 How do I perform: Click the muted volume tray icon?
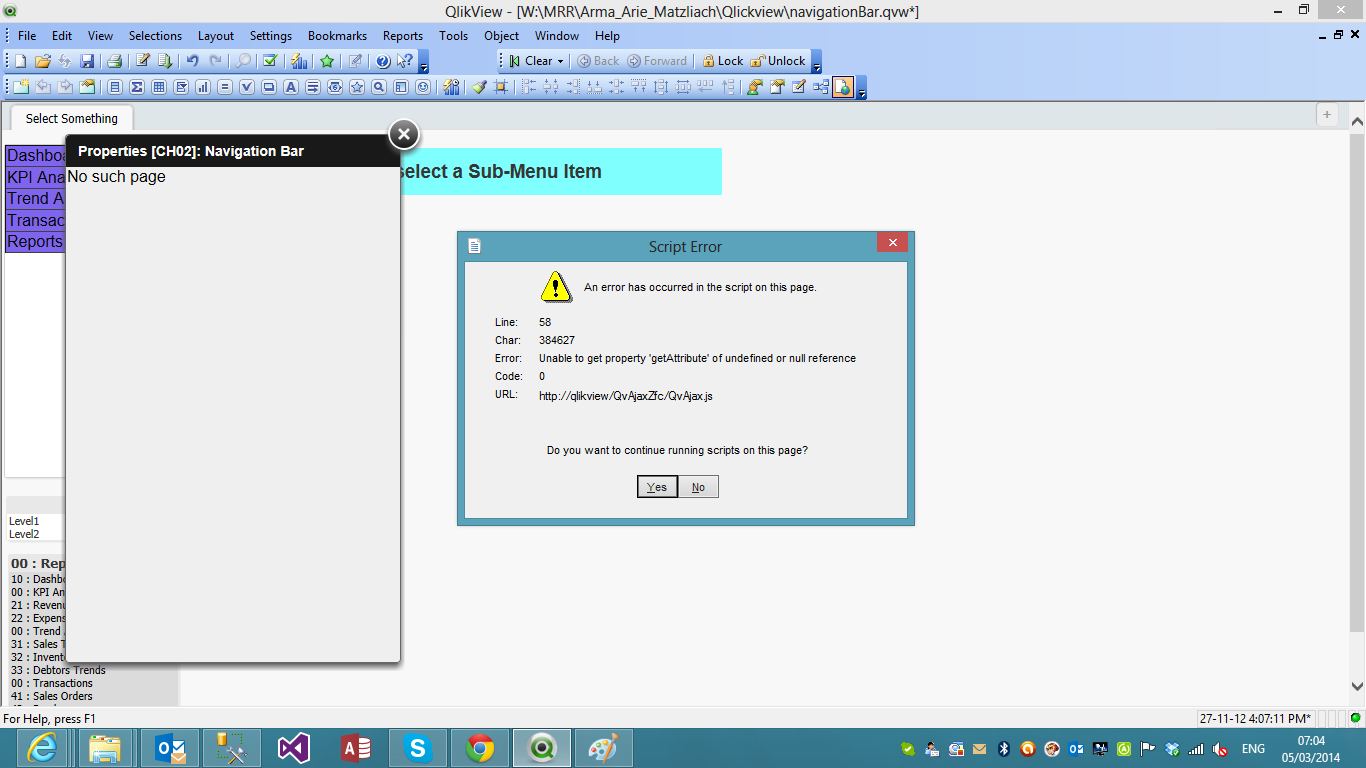pyautogui.click(x=1222, y=748)
